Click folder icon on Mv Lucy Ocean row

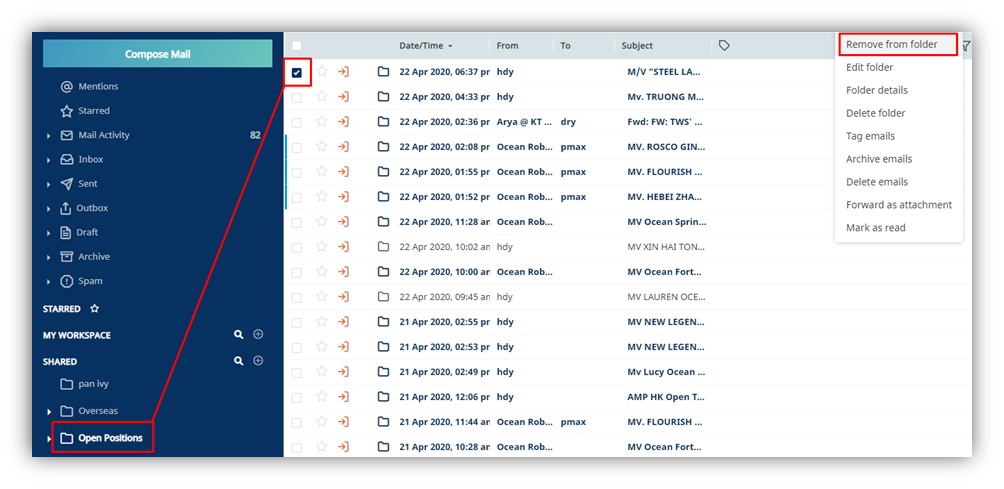383,372
